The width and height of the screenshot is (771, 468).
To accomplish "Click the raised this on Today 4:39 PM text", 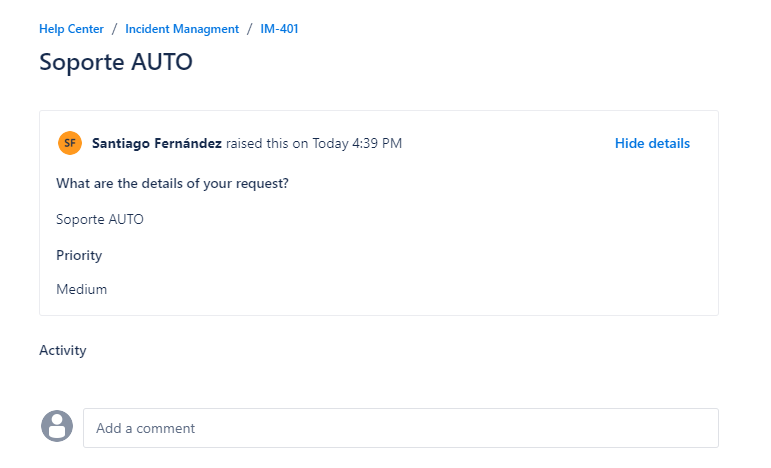I will click(x=314, y=143).
